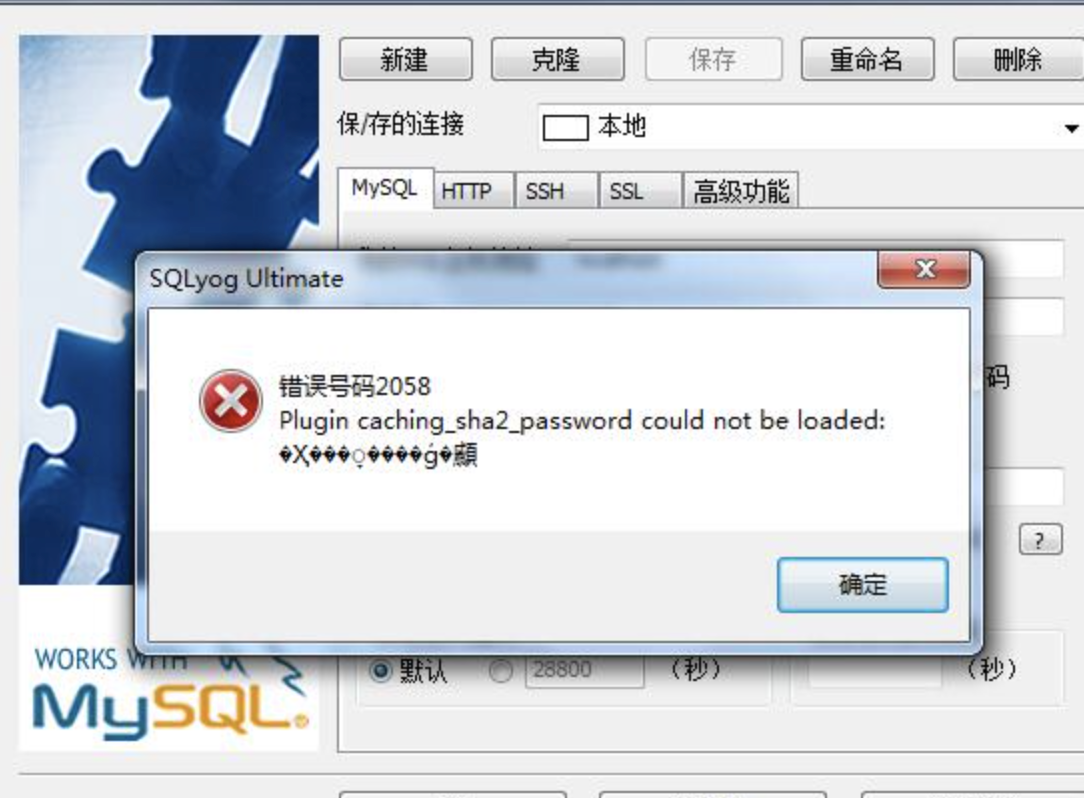The height and width of the screenshot is (798, 1084).
Task: Click the 新建 button
Action: [406, 59]
